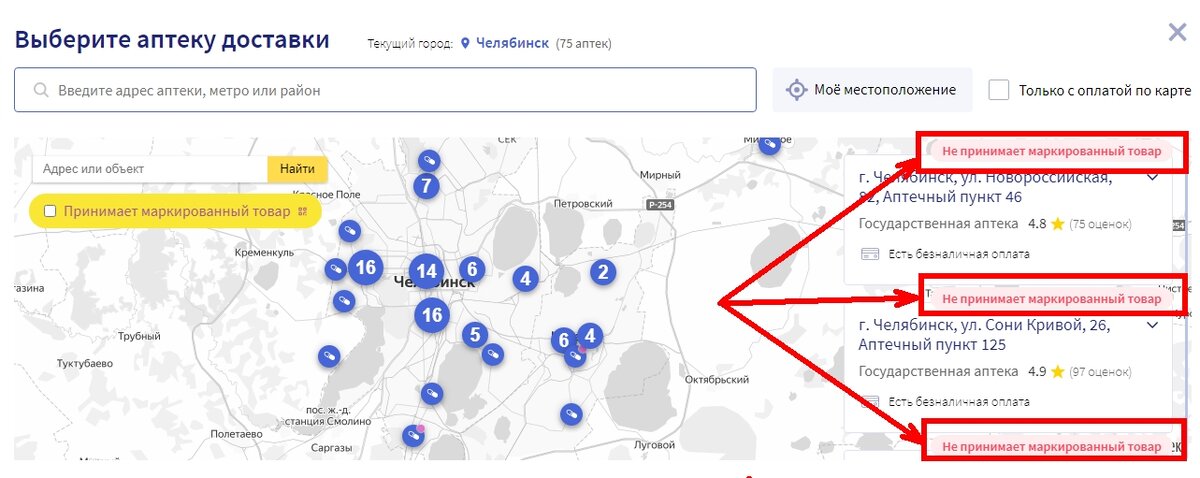This screenshot has width=1200, height=478.
Task: Select the pill marker under Красное Поле label
Action: point(349,231)
